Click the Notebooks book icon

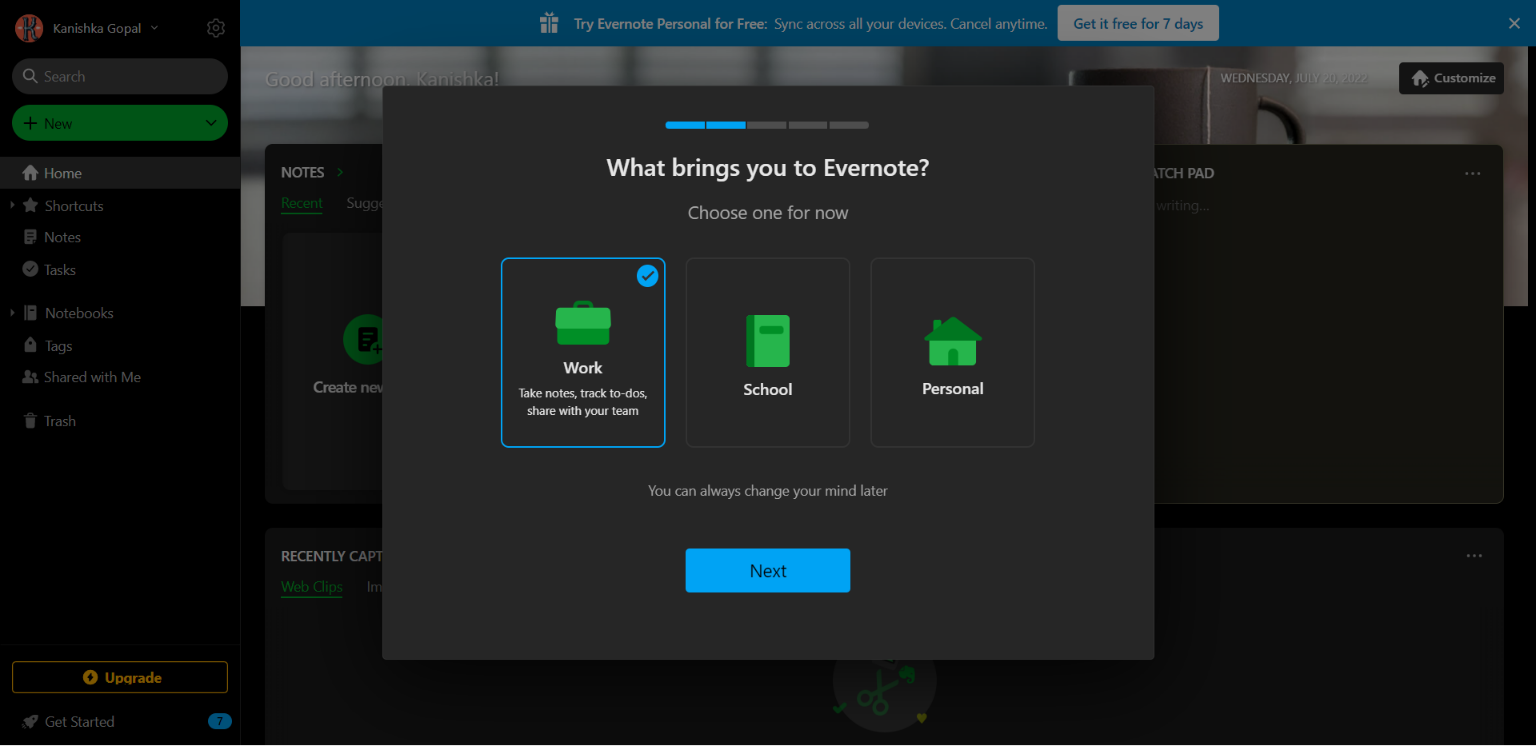[30, 313]
